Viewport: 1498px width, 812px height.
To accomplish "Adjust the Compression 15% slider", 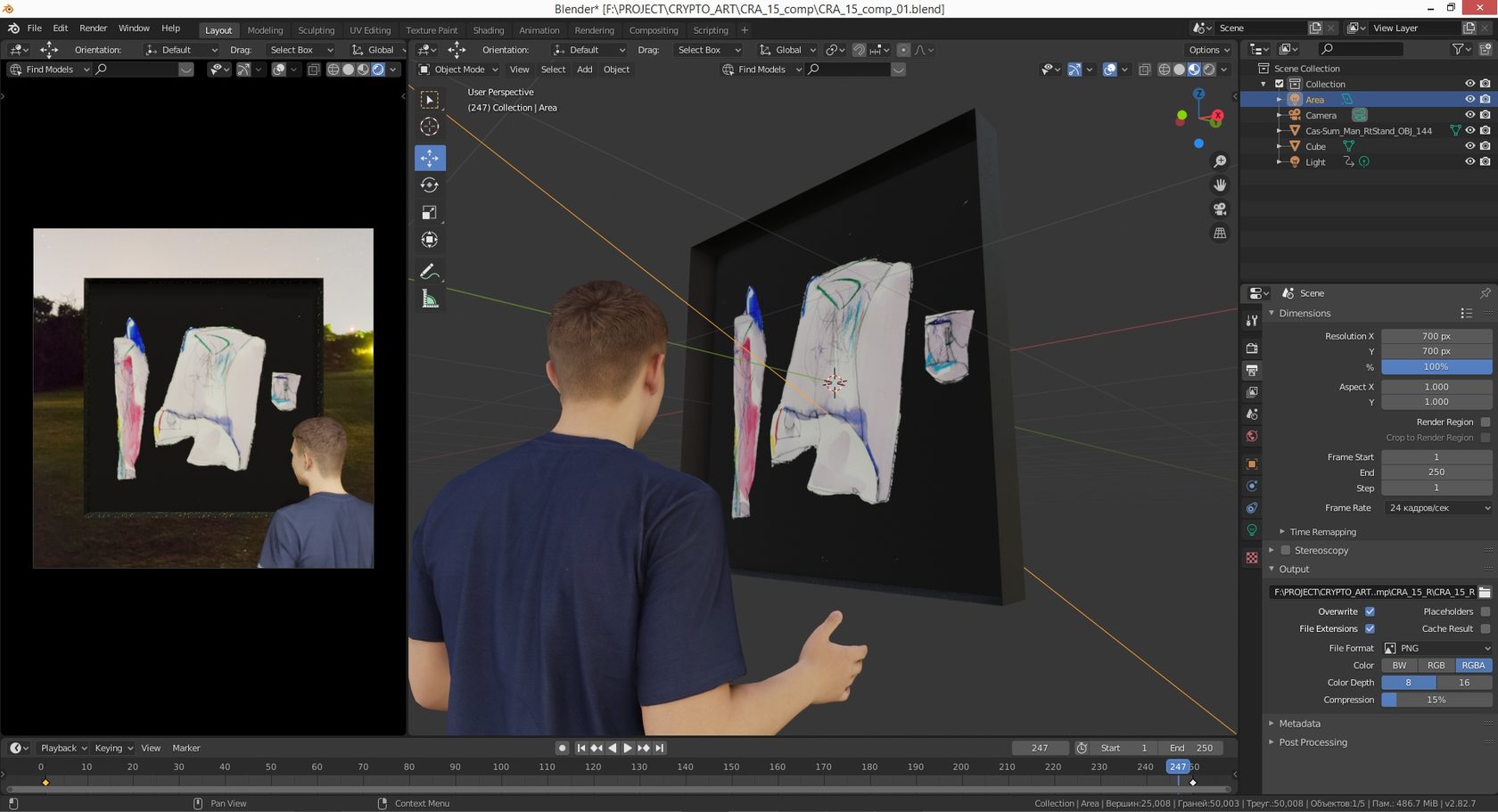I will [1436, 700].
